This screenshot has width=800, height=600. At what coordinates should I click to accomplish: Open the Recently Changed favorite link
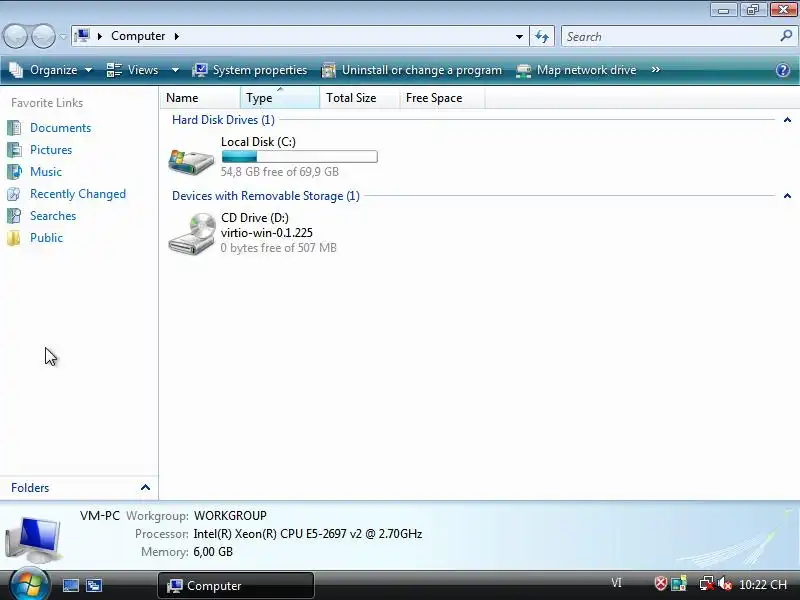78,194
